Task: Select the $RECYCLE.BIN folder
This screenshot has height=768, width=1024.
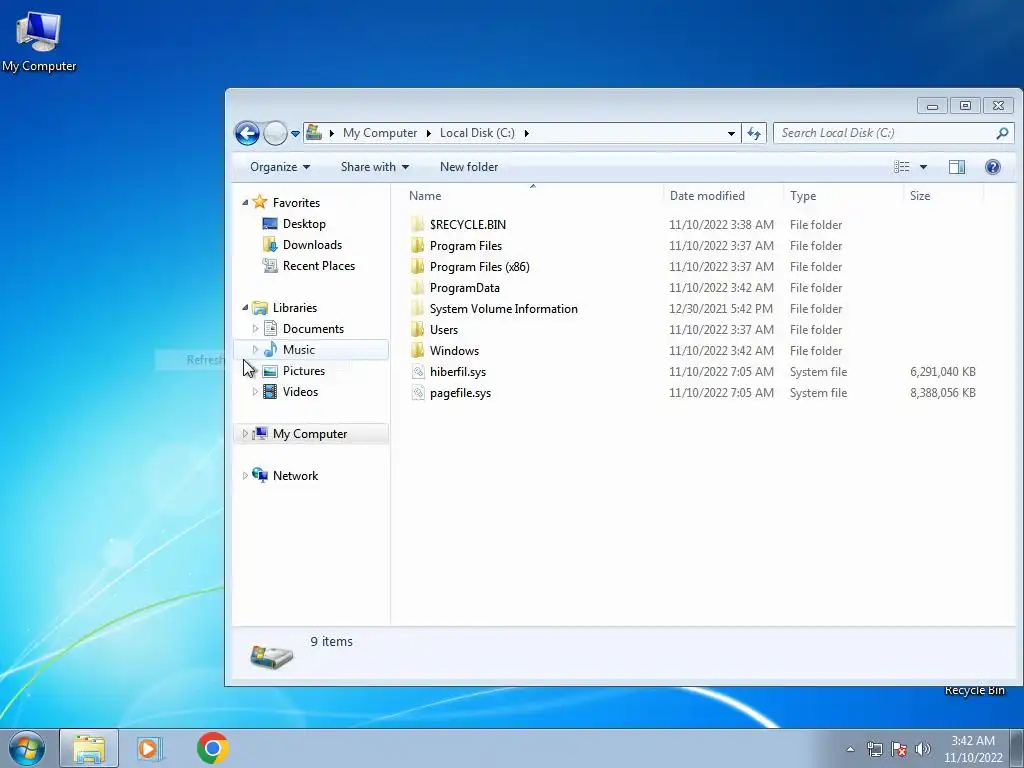Action: pos(468,225)
